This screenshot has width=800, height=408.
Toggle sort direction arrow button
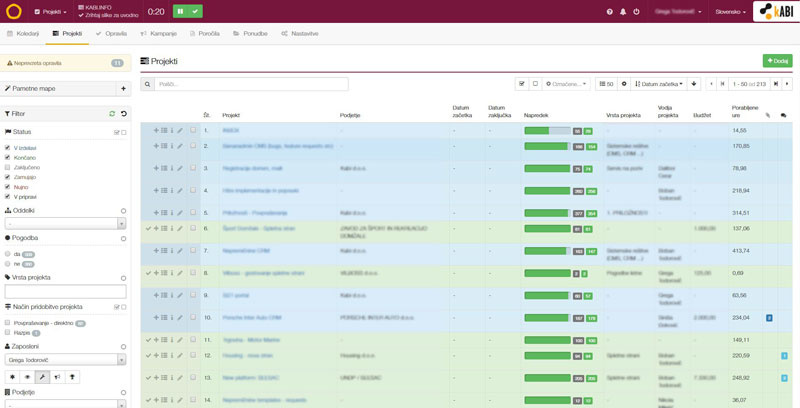tap(694, 84)
